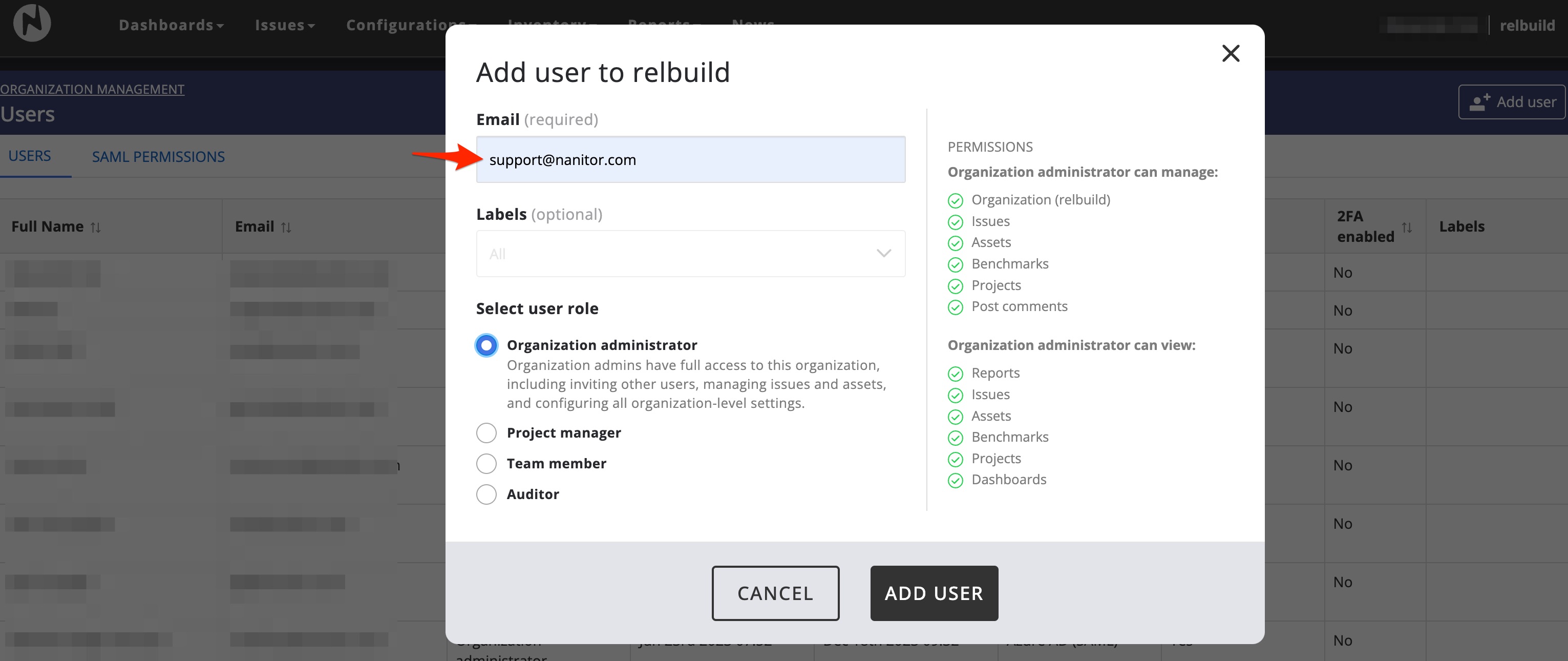Click the ADD USER button
The width and height of the screenshot is (1568, 661).
(x=934, y=593)
